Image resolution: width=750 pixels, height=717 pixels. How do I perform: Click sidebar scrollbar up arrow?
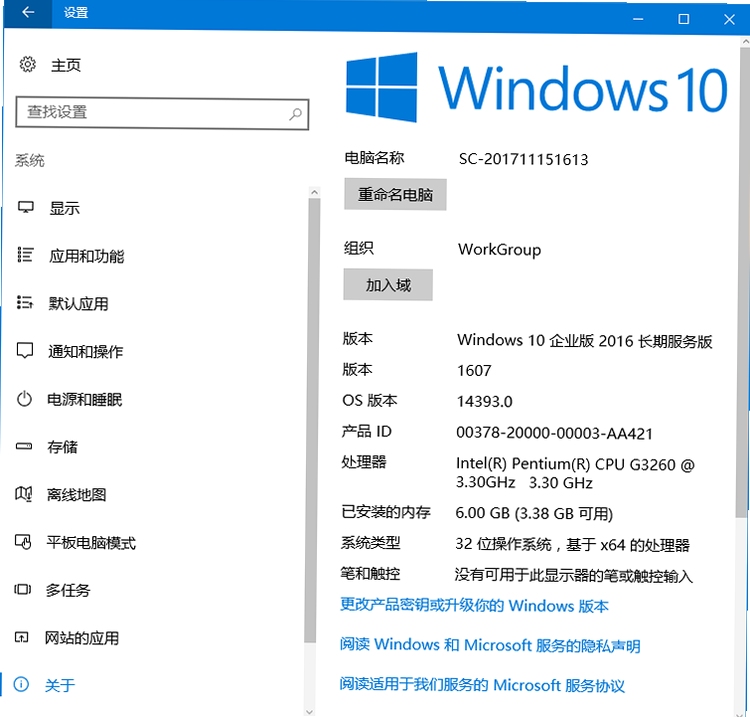tap(314, 192)
